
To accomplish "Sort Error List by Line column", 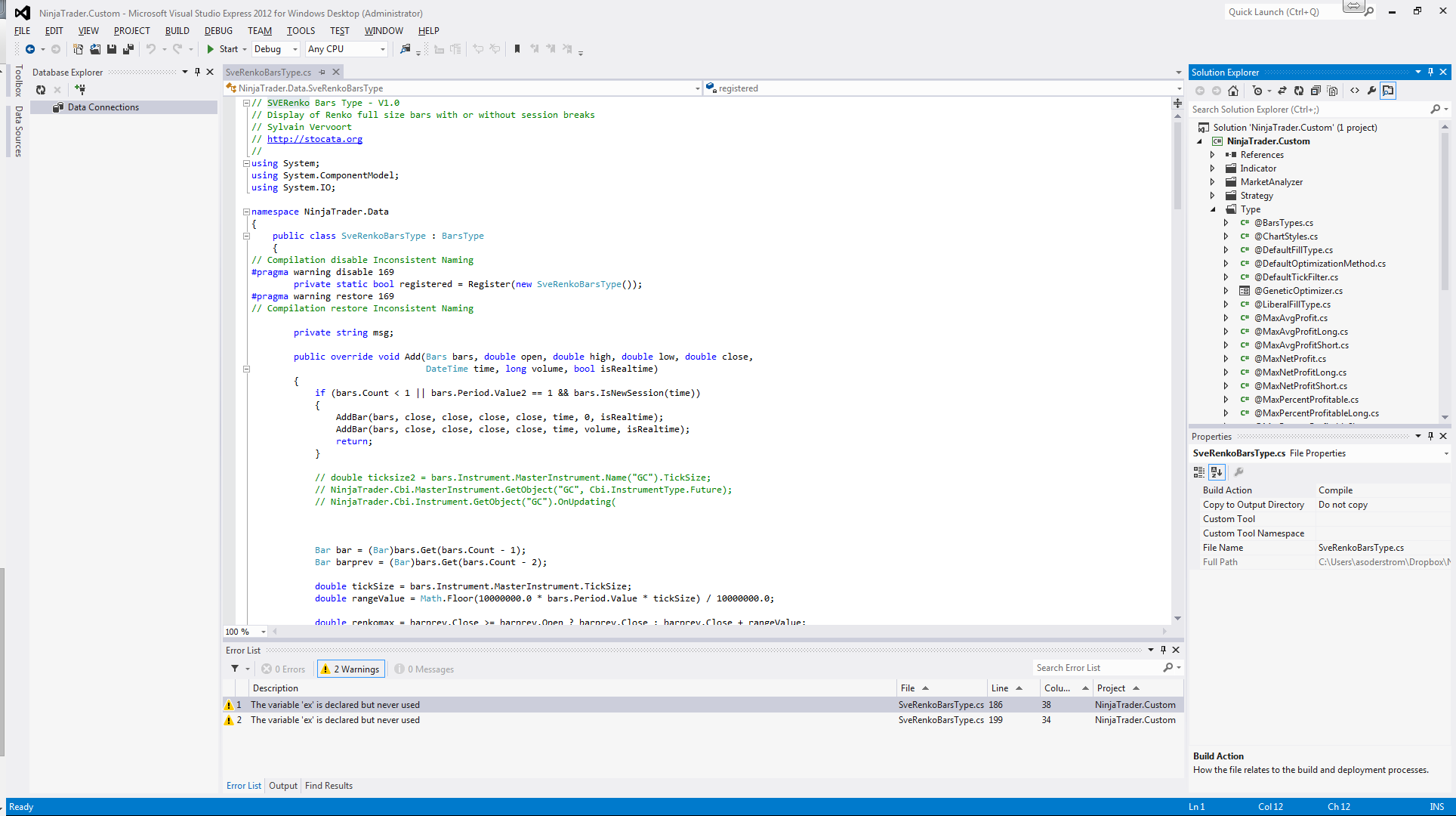I will click(1013, 688).
